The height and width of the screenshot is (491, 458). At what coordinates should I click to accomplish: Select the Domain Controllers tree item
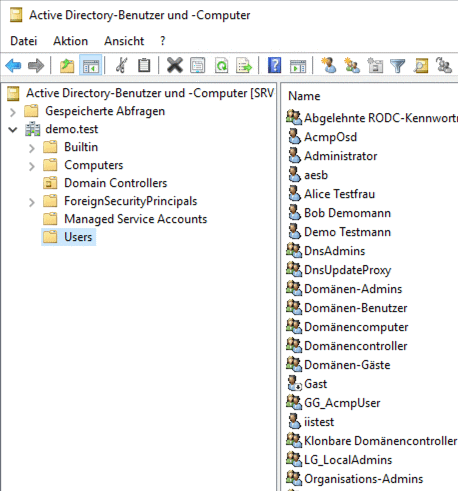click(x=115, y=183)
